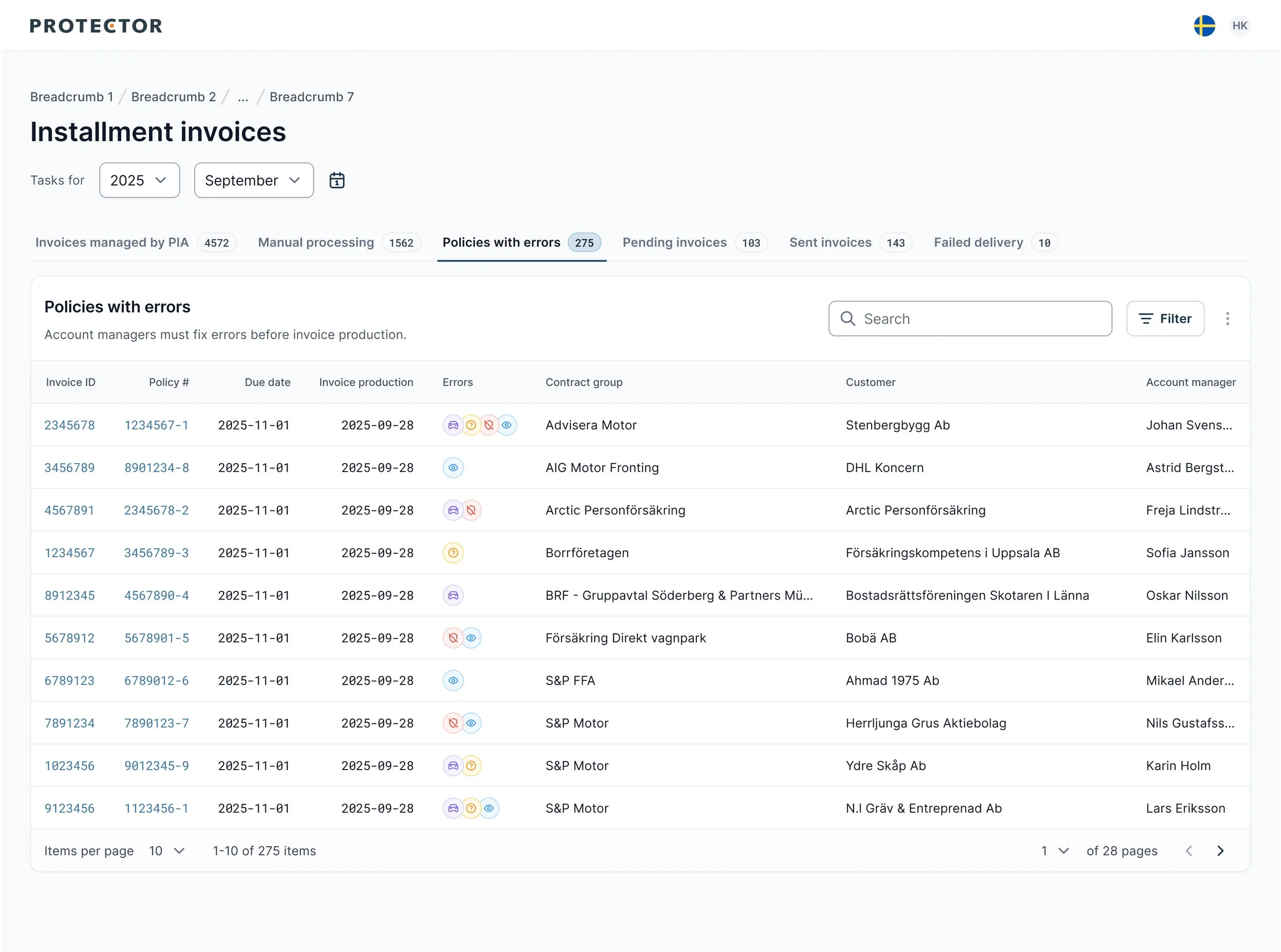Open policy number 8901234-8 link

click(157, 468)
